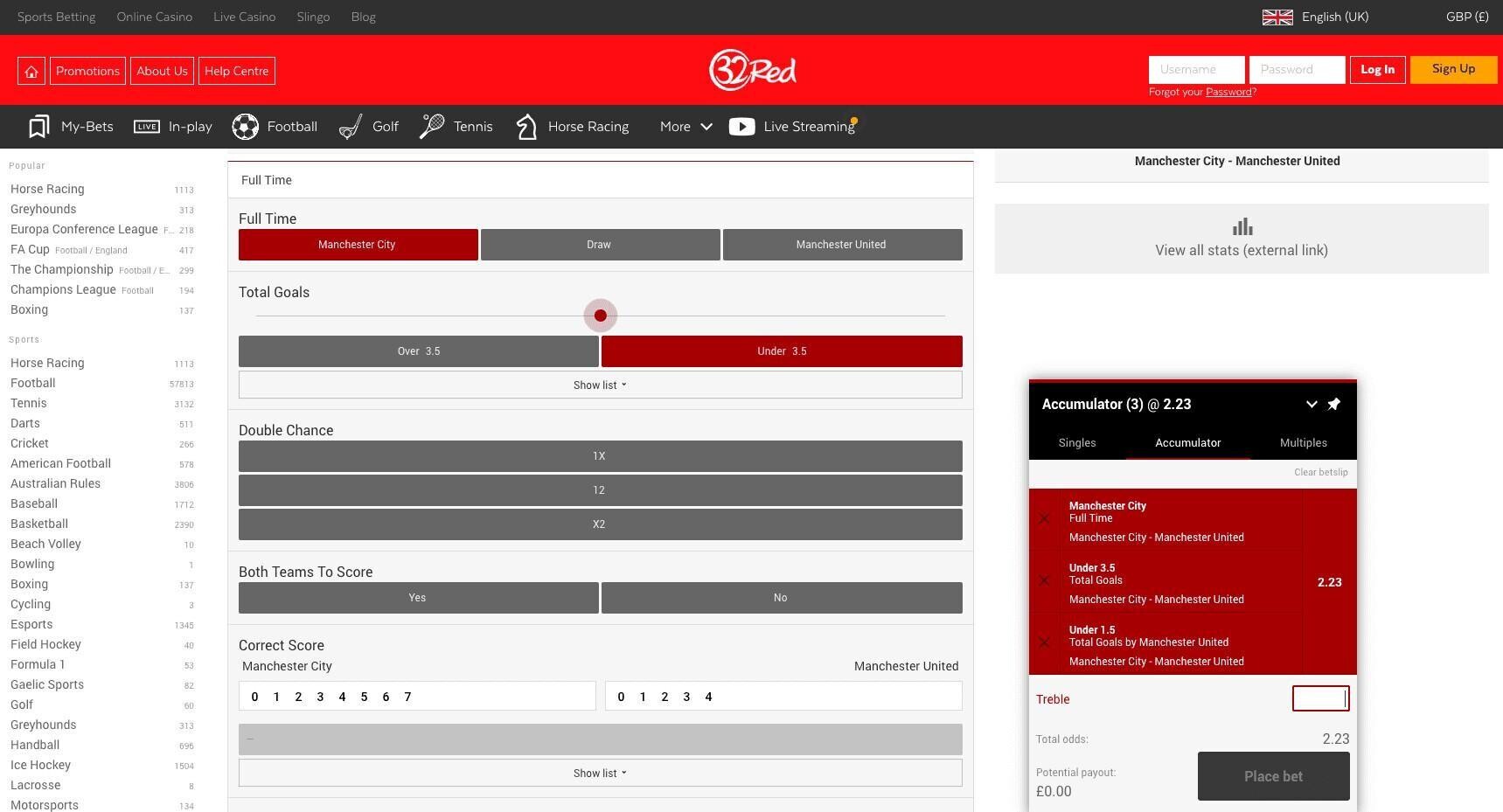Select the Football ball icon
The width and height of the screenshot is (1503, 812).
(246, 127)
